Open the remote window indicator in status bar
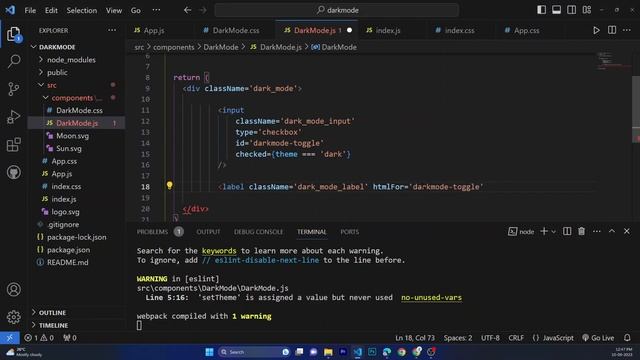The image size is (640, 360). [x=9, y=338]
